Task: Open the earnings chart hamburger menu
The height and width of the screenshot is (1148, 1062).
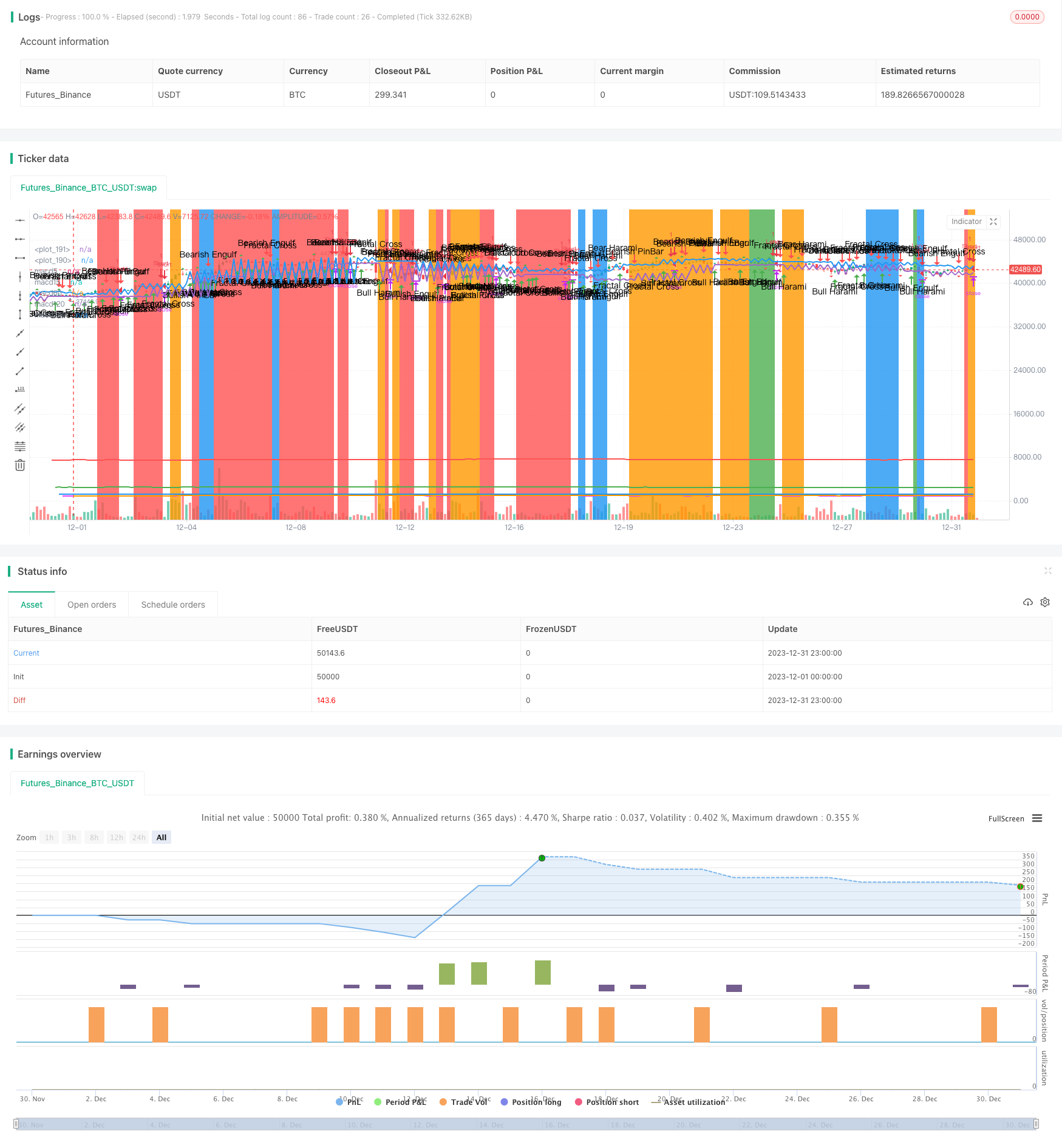Action: pyautogui.click(x=1037, y=818)
